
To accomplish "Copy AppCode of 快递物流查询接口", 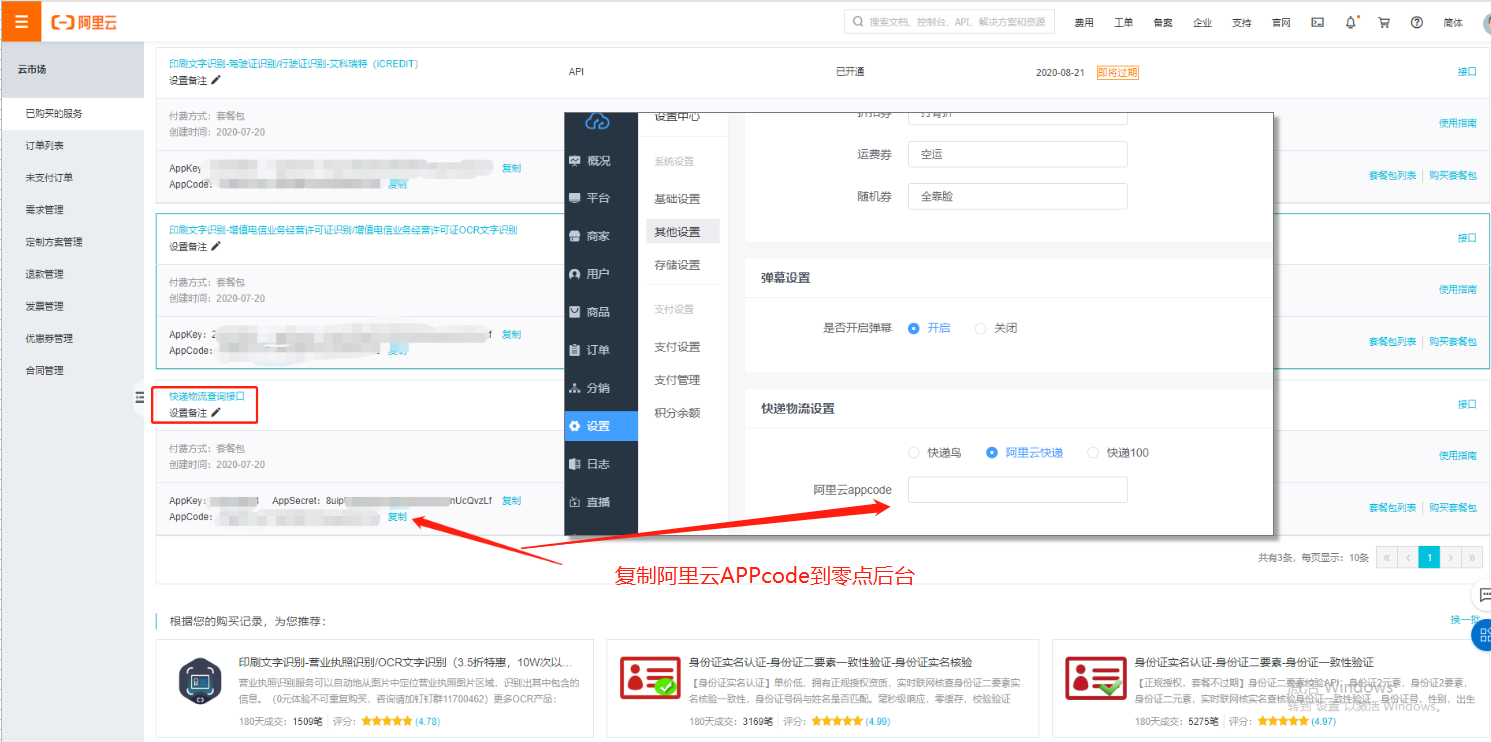I will pos(397,517).
